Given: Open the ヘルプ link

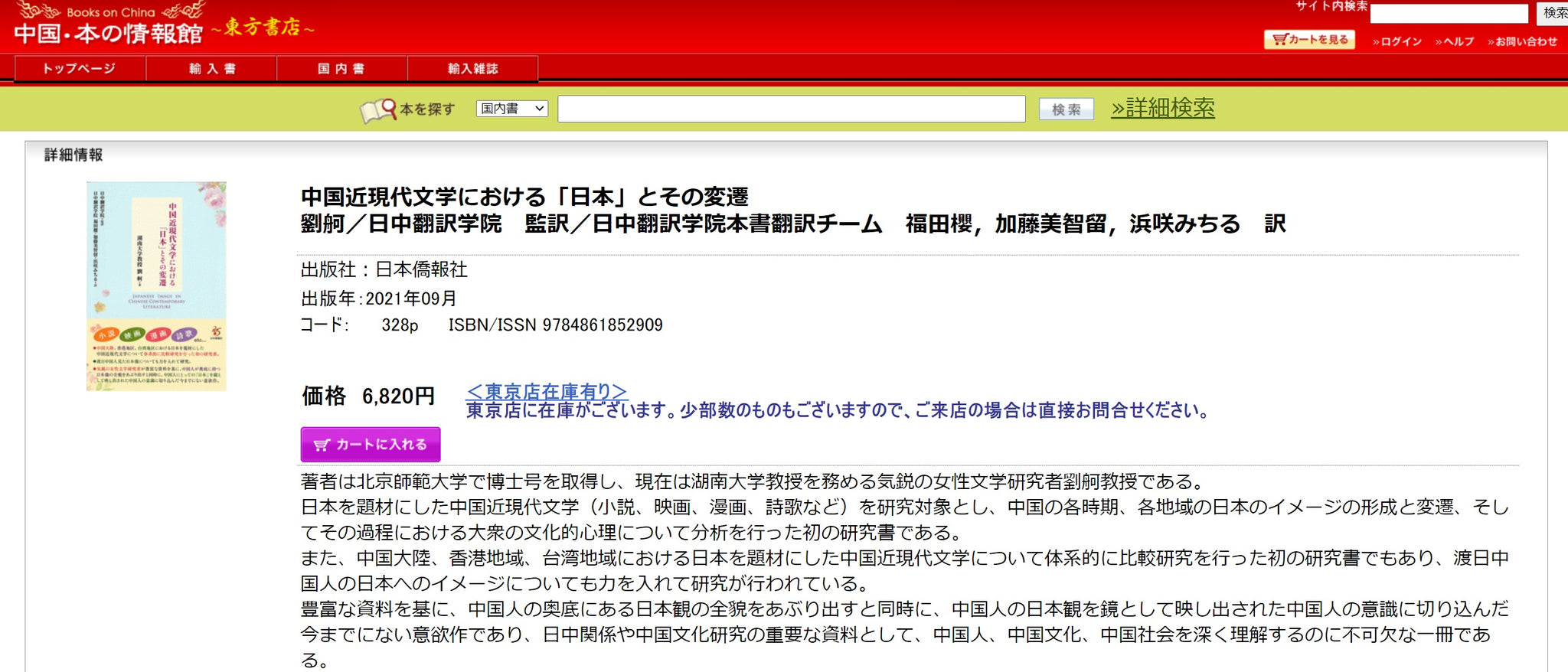Looking at the screenshot, I should [1455, 41].
